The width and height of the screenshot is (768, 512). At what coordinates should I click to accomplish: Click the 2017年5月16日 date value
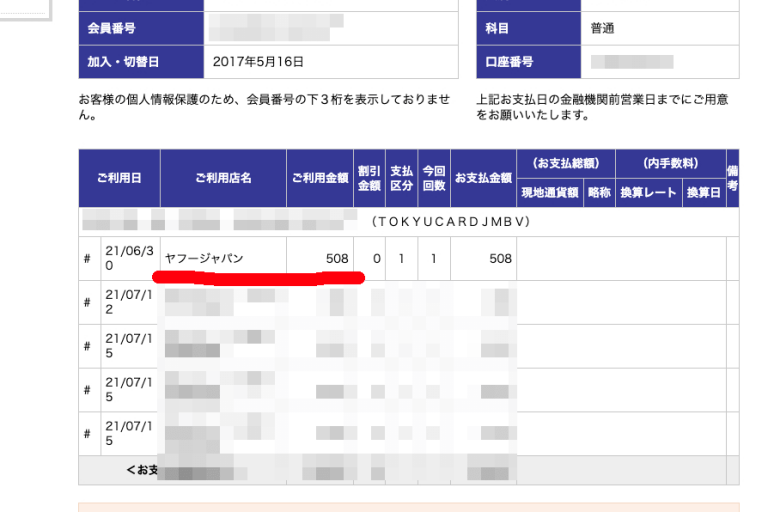[258, 62]
